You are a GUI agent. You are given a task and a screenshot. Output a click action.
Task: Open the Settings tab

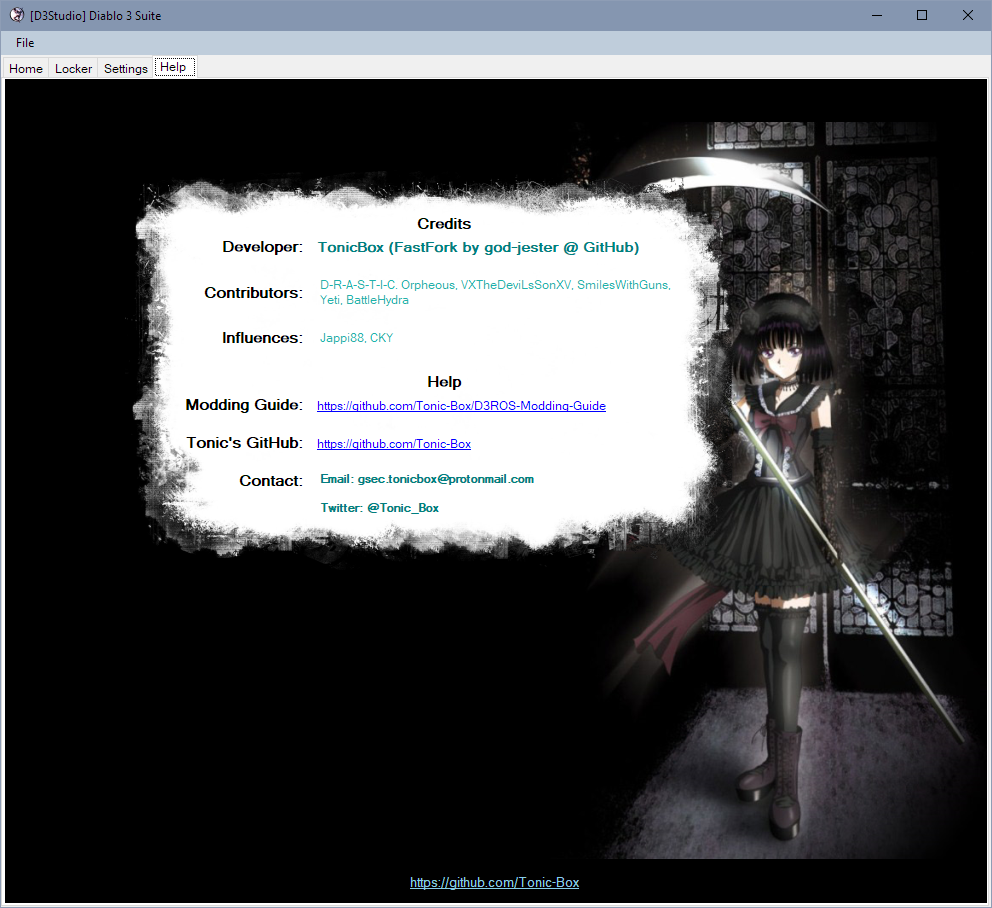point(125,68)
